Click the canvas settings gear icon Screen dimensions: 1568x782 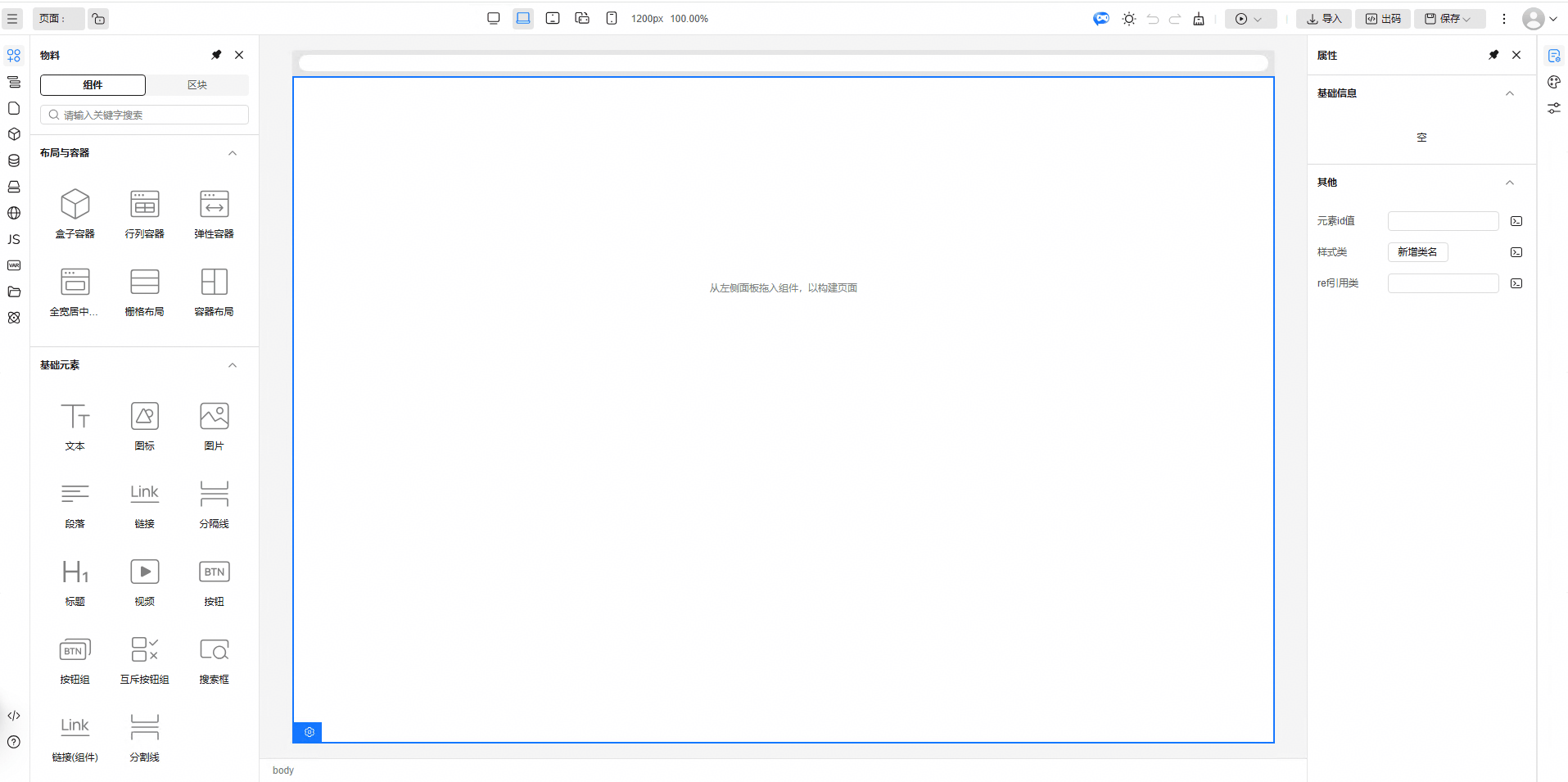click(x=309, y=732)
